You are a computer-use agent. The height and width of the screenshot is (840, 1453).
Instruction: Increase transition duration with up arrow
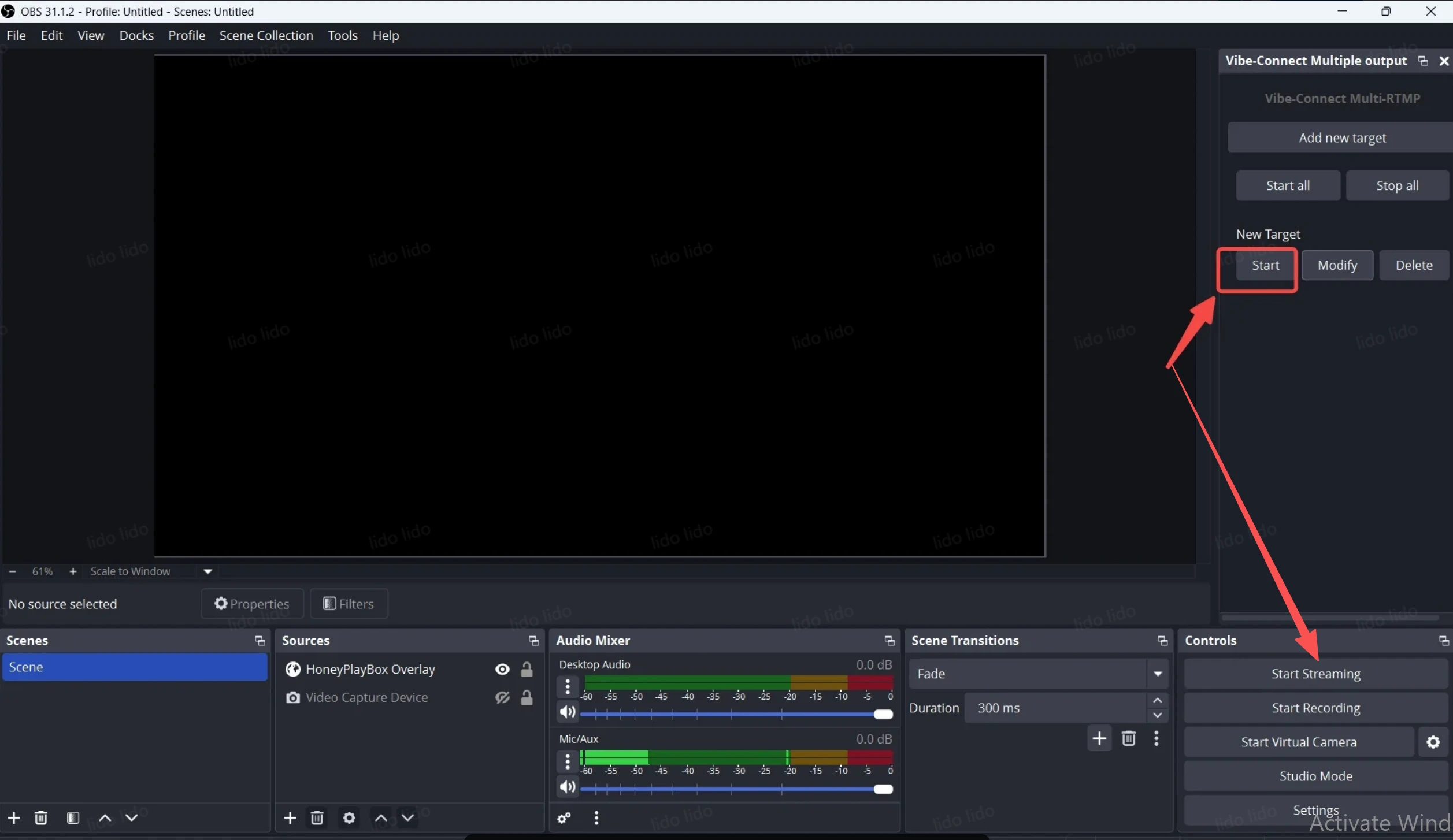[x=1157, y=700]
